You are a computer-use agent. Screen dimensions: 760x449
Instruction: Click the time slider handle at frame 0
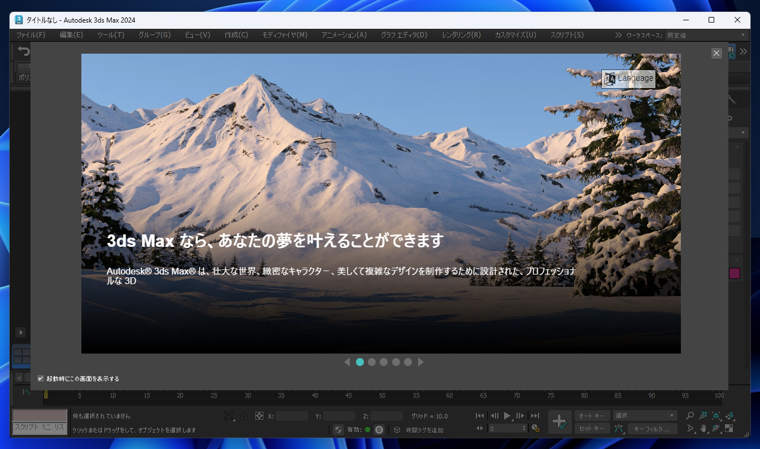click(x=46, y=395)
